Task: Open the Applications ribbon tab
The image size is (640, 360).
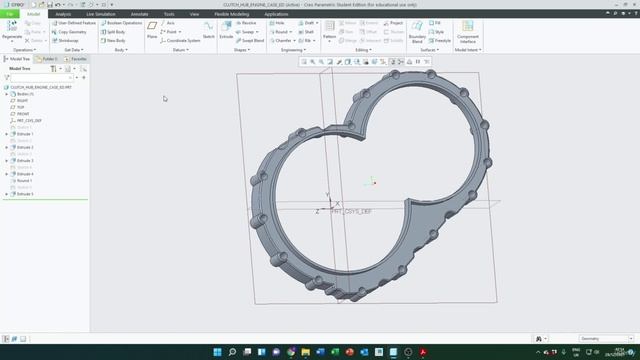Action: coord(276,14)
